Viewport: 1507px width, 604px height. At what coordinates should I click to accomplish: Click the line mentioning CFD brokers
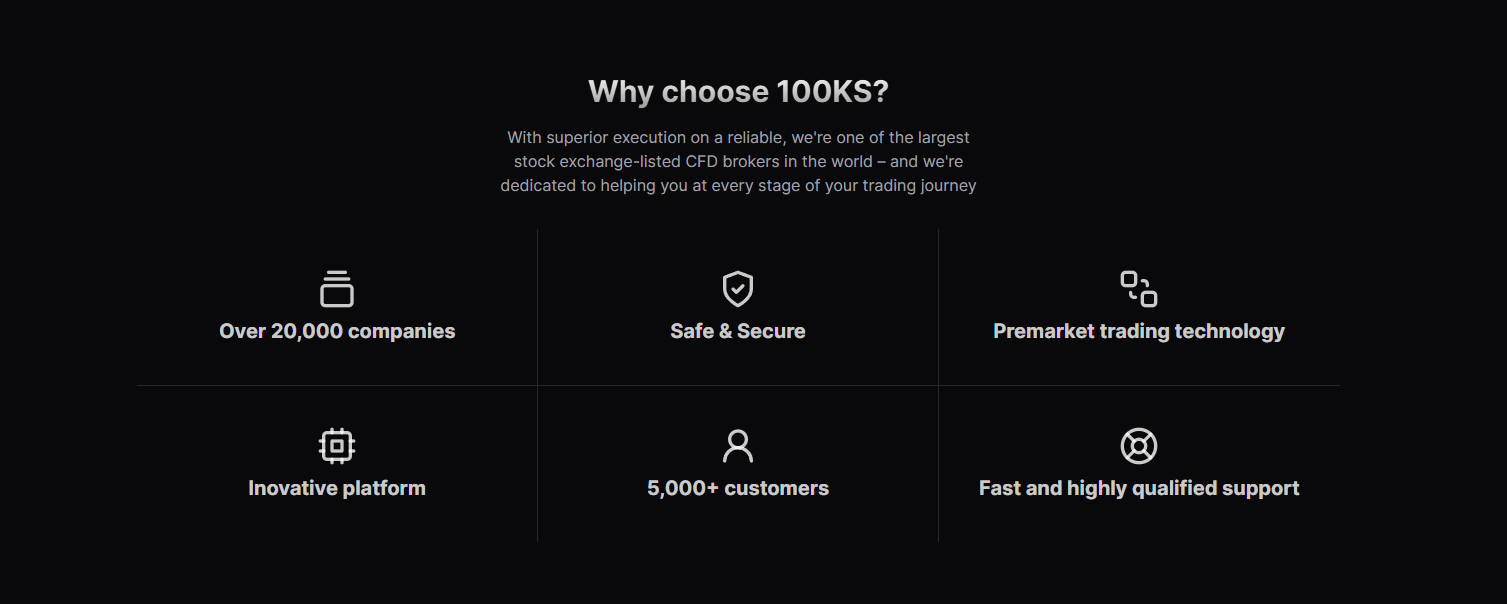(738, 161)
